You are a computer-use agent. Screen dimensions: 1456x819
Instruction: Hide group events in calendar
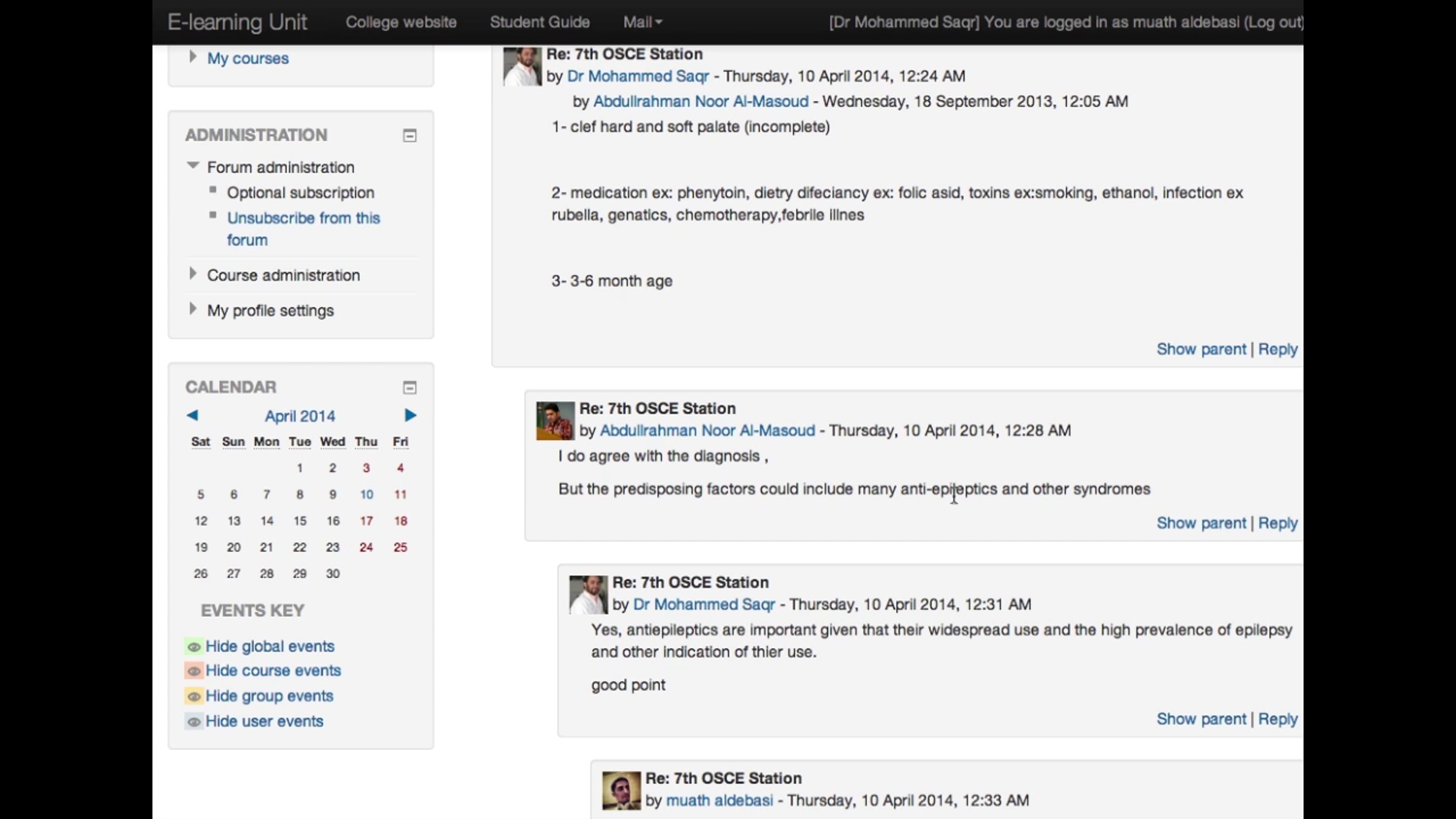269,696
